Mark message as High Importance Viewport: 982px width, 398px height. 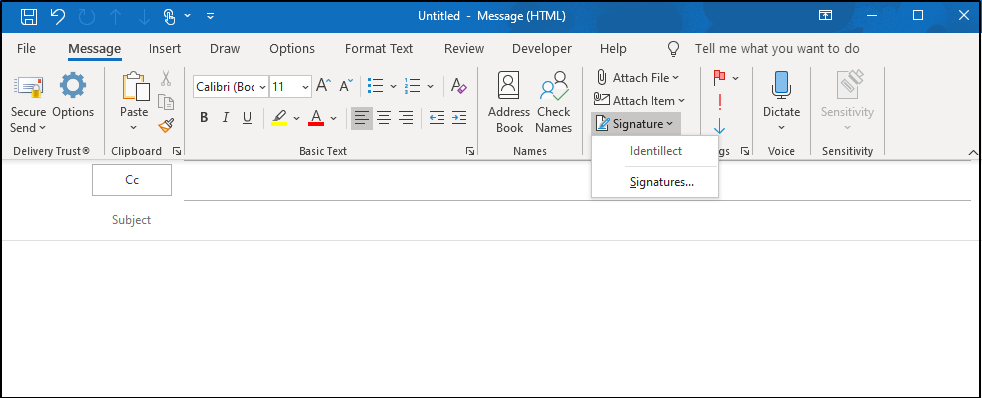pyautogui.click(x=720, y=102)
